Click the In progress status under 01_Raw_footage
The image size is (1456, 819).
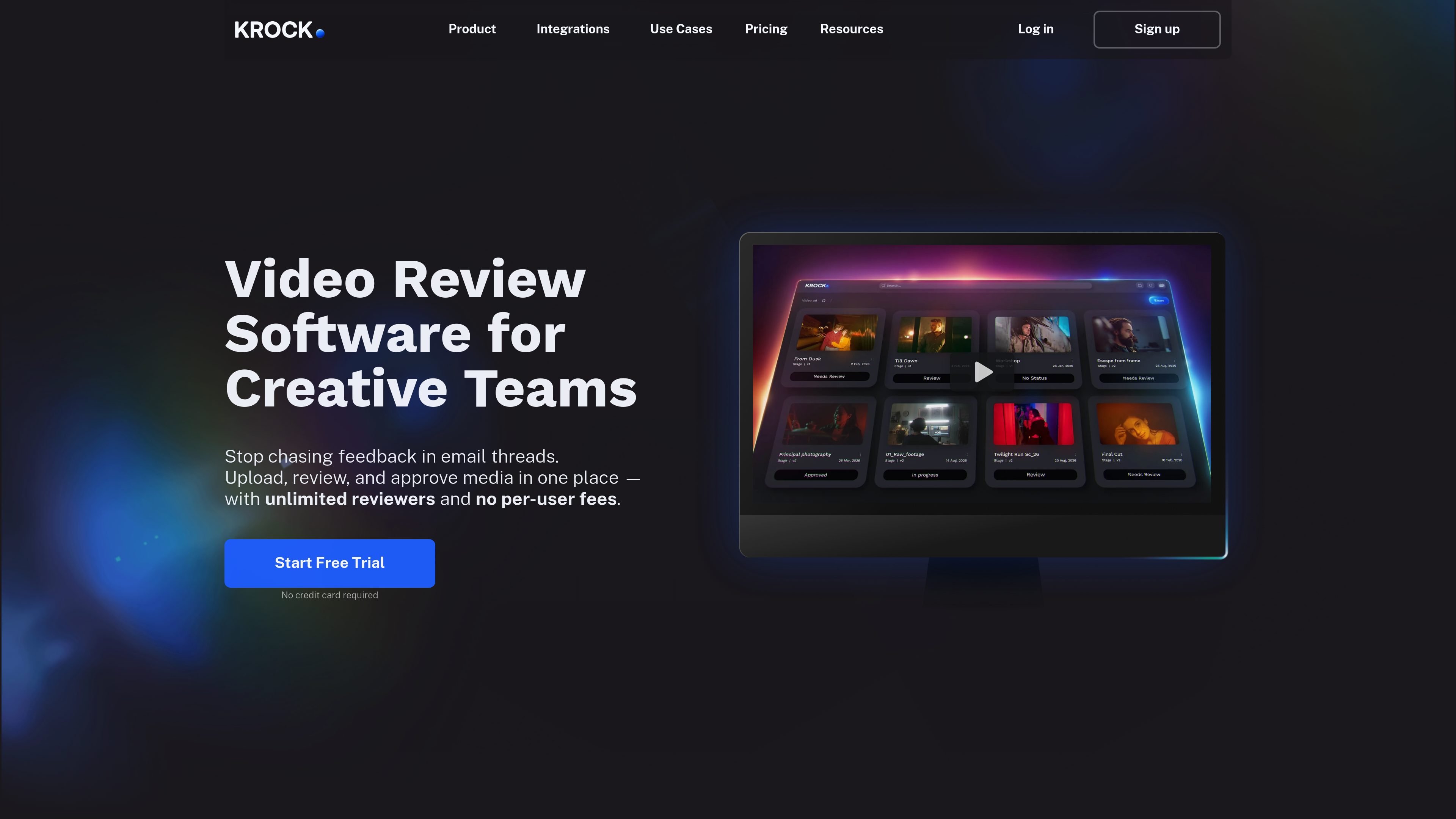(925, 475)
